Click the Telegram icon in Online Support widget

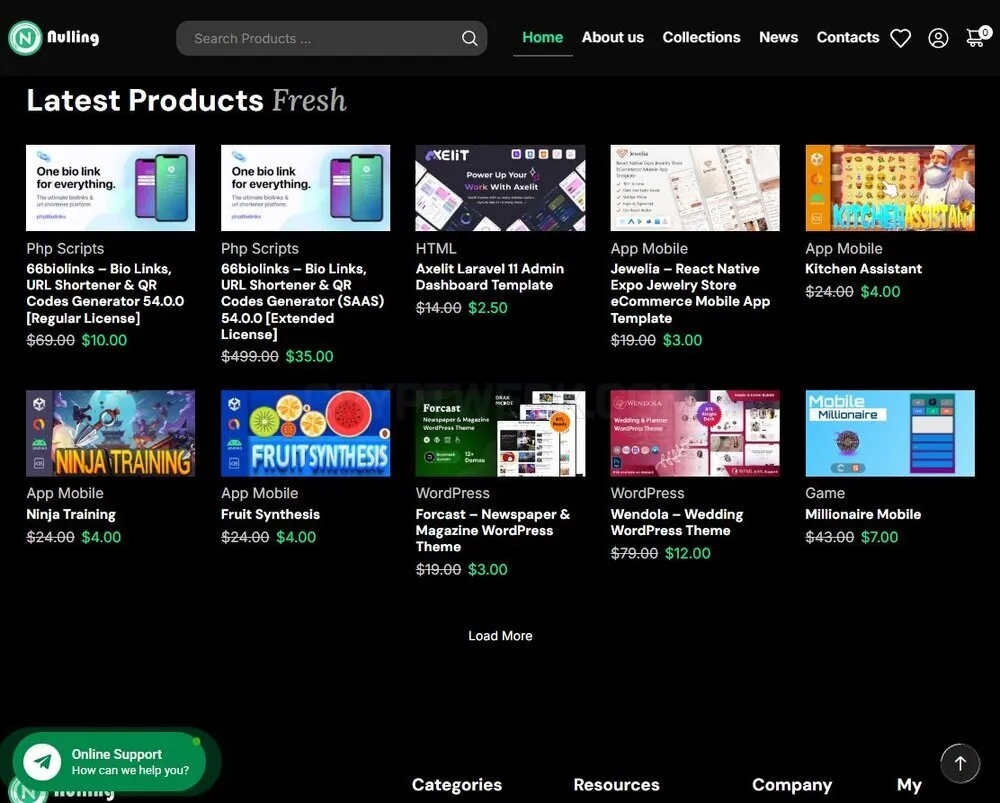click(x=42, y=762)
